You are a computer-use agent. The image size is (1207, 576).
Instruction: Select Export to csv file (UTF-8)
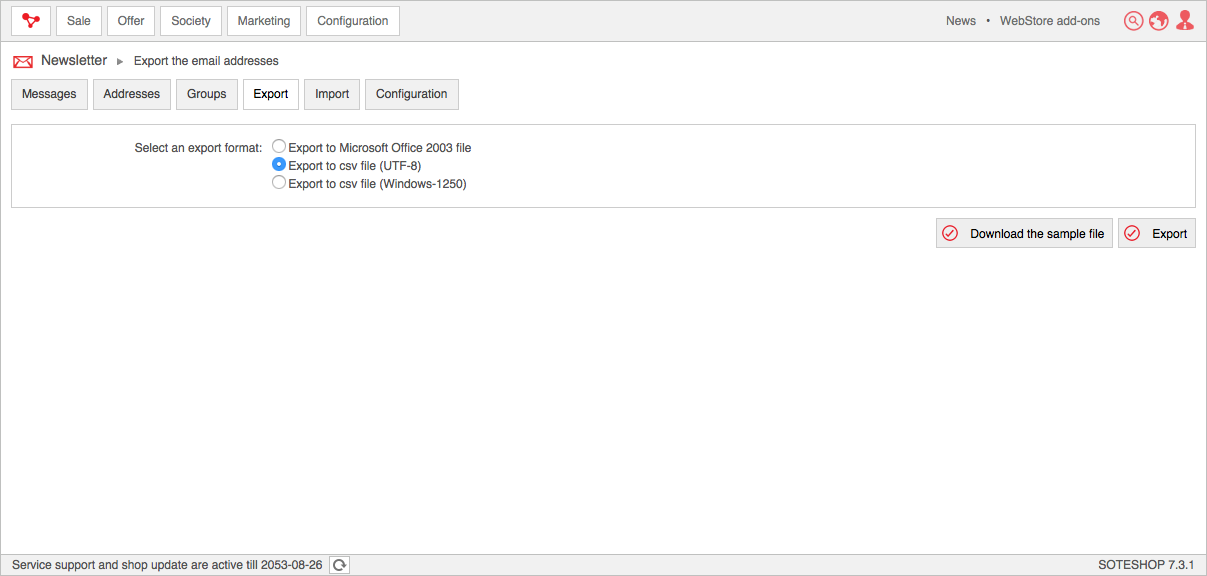(279, 165)
